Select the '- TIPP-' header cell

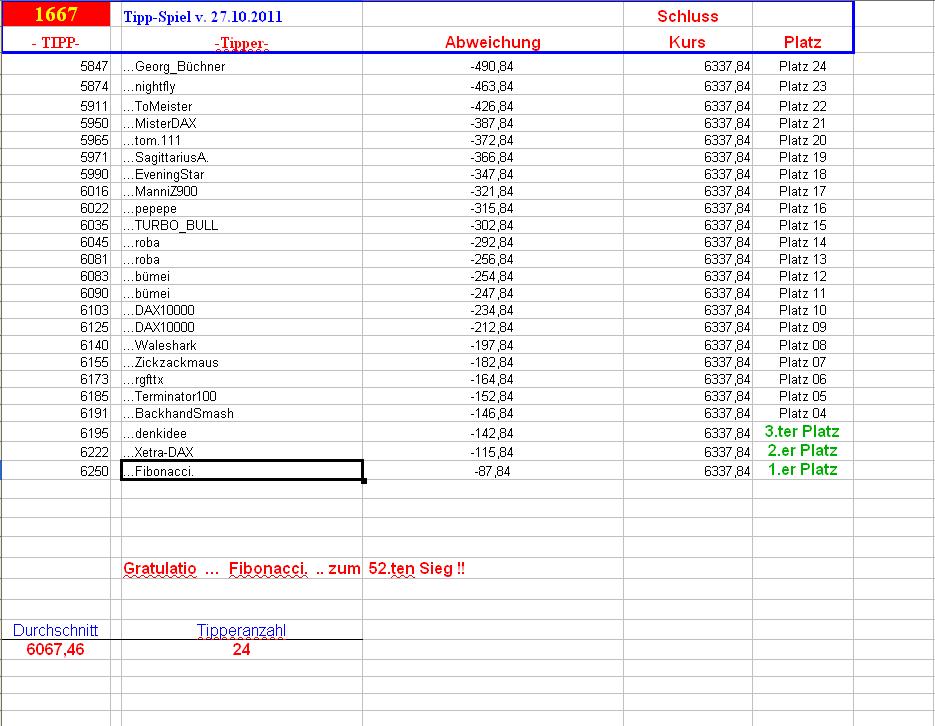click(x=56, y=42)
